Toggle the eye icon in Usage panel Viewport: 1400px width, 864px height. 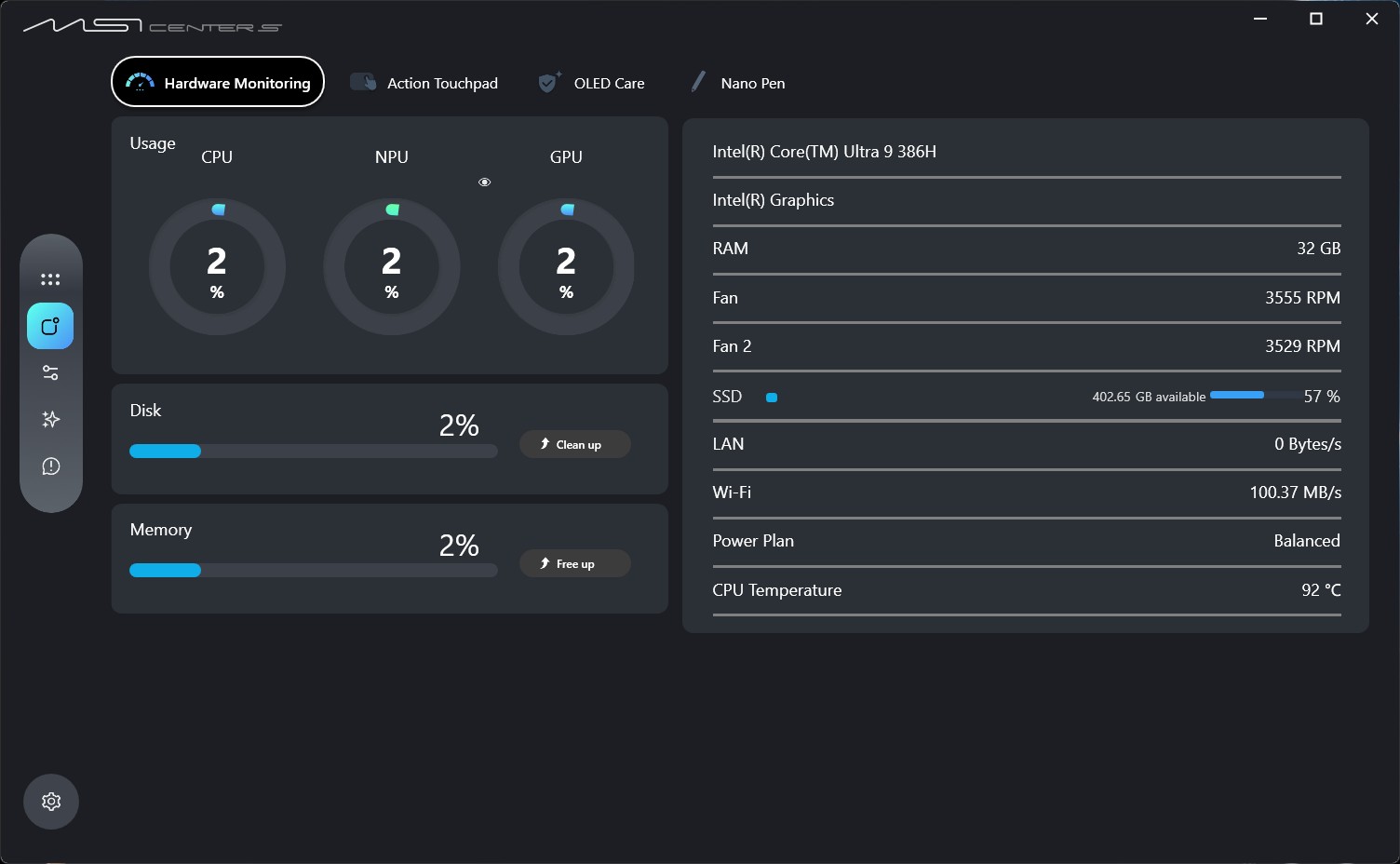click(x=484, y=182)
